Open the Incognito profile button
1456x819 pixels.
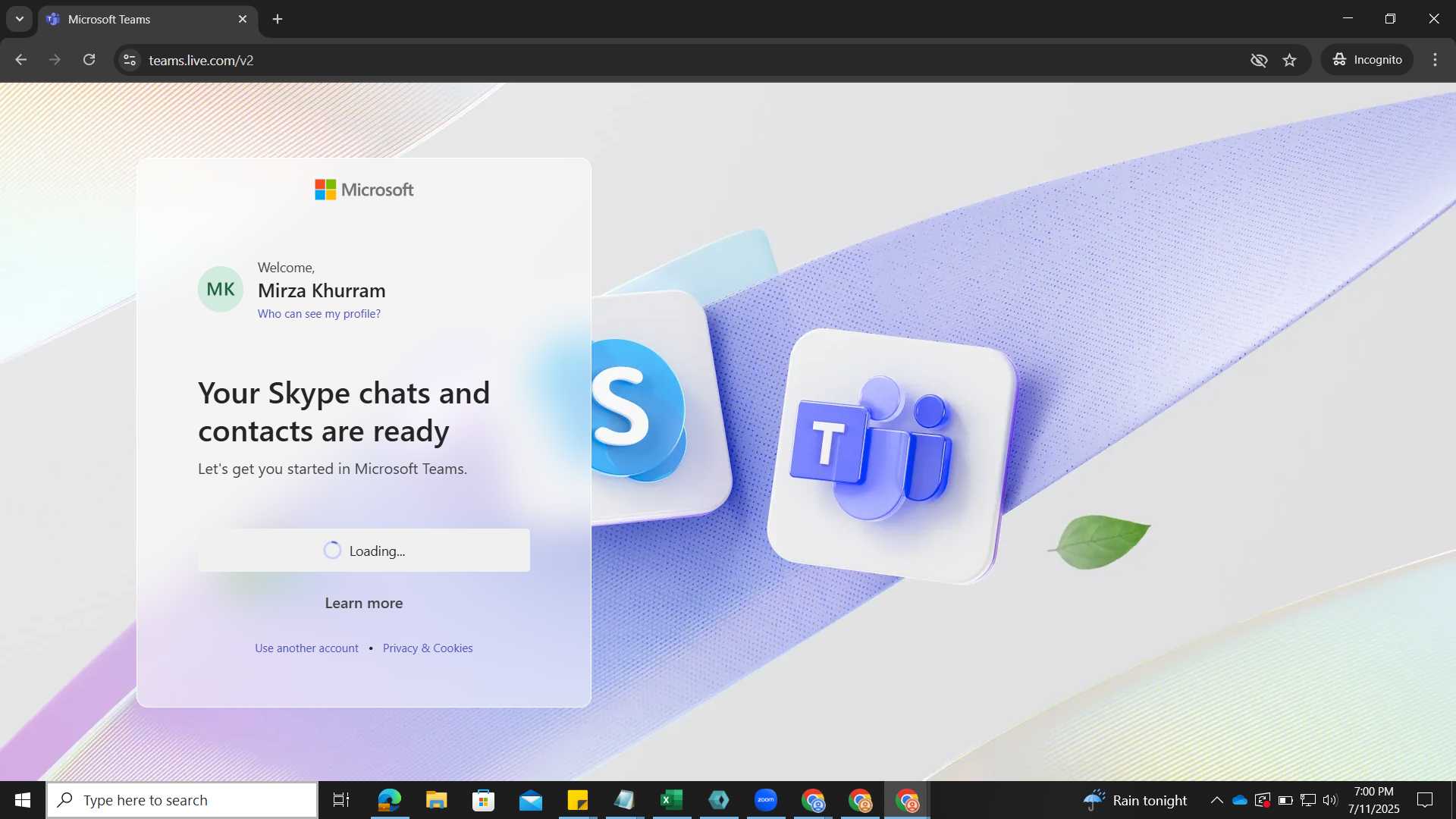coord(1368,60)
